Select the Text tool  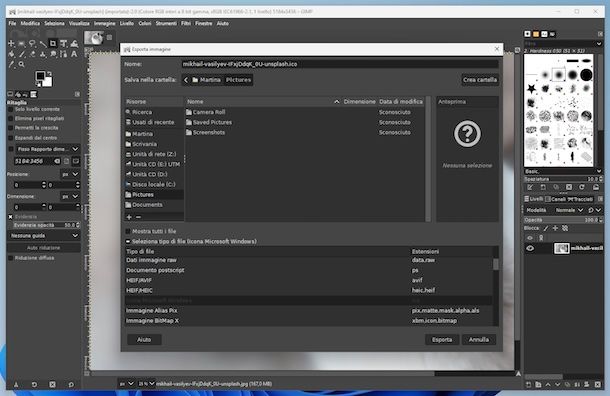[x=74, y=54]
